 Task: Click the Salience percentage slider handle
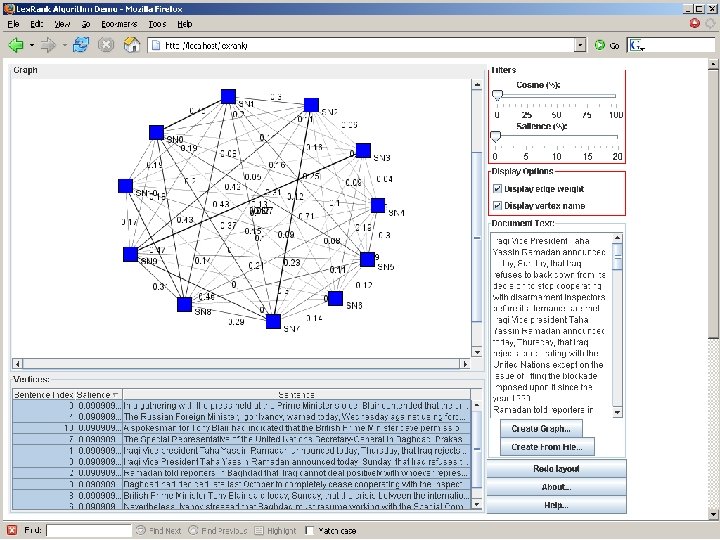495,136
